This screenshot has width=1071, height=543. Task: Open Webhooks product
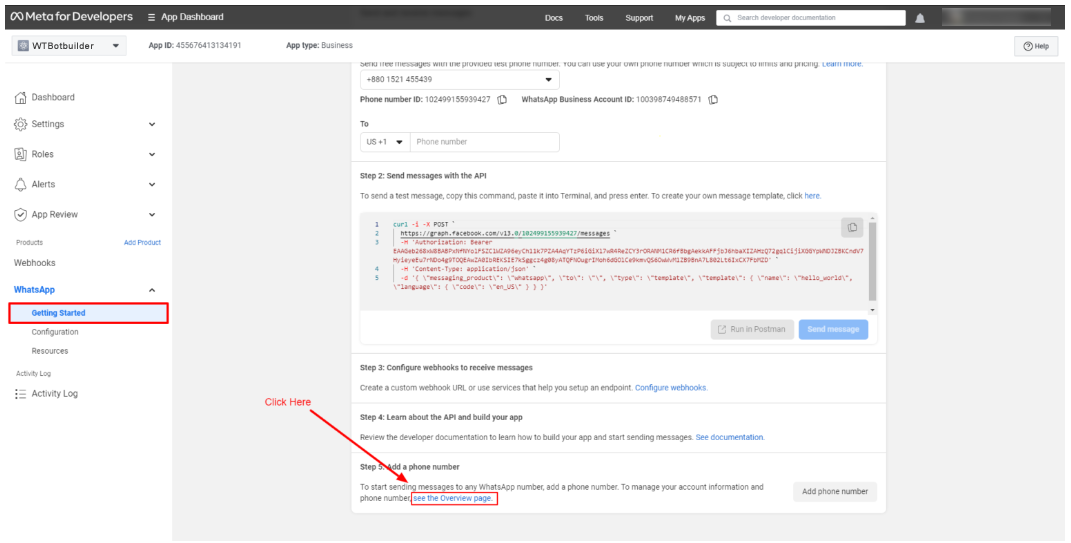point(35,263)
